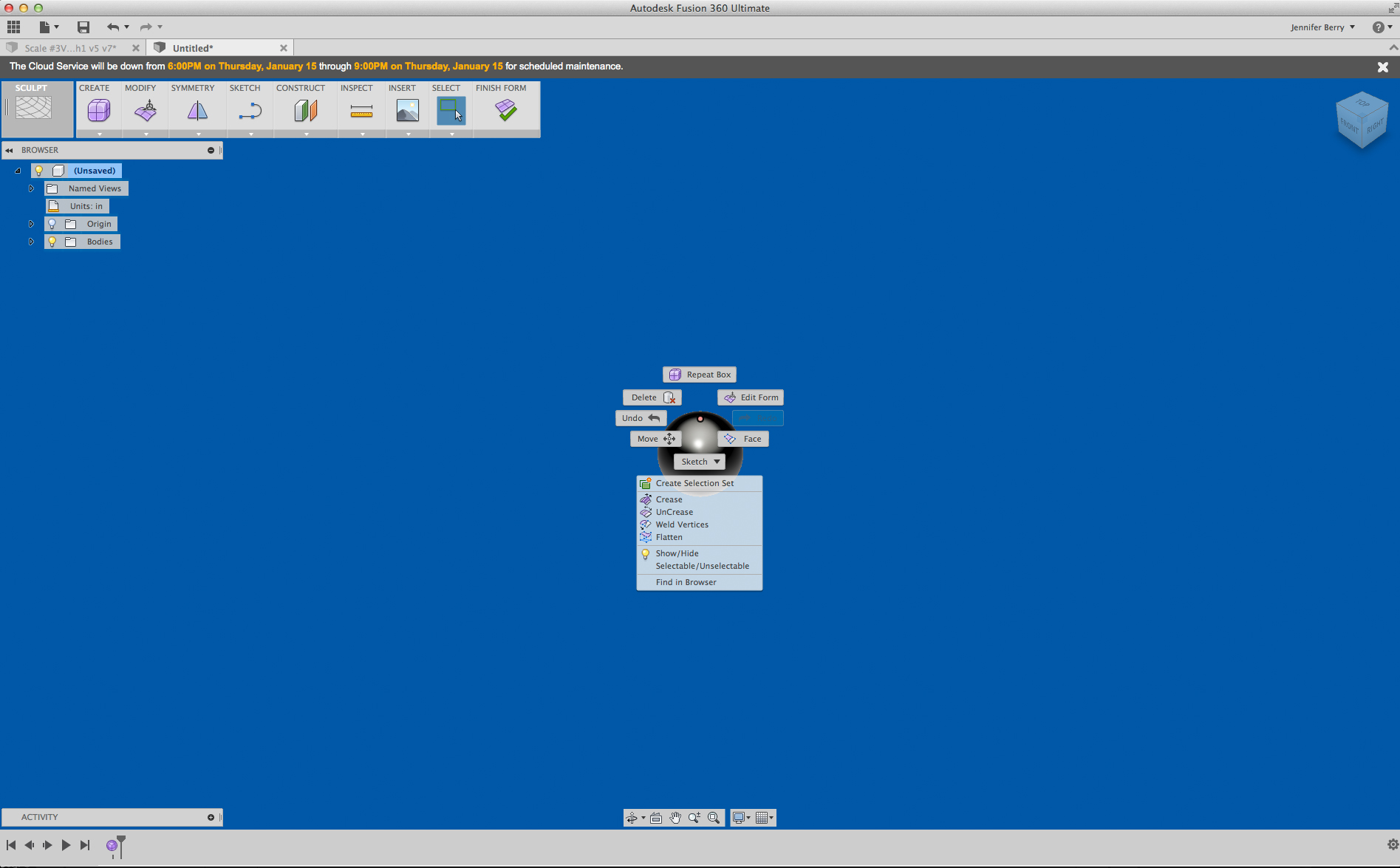The width and height of the screenshot is (1400, 868).
Task: Select the Symmetry mirror icon
Action: 197,111
